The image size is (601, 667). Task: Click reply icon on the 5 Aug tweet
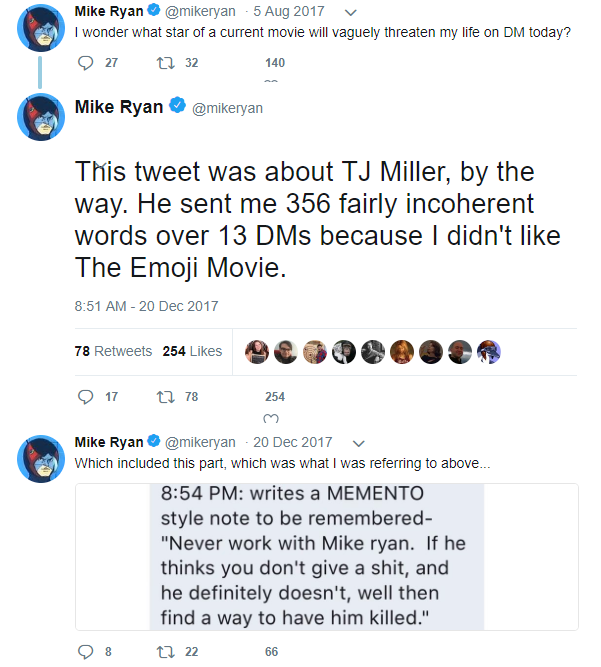point(85,63)
